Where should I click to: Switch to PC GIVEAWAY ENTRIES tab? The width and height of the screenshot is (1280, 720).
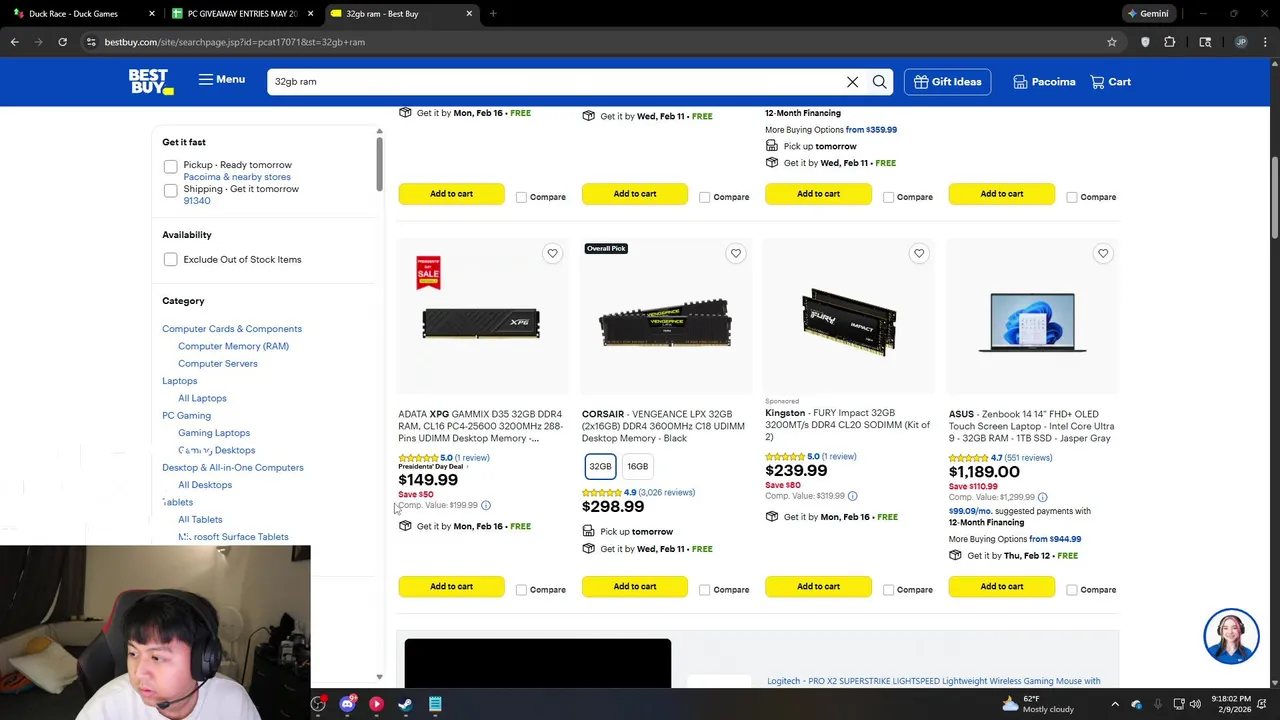pyautogui.click(x=242, y=14)
